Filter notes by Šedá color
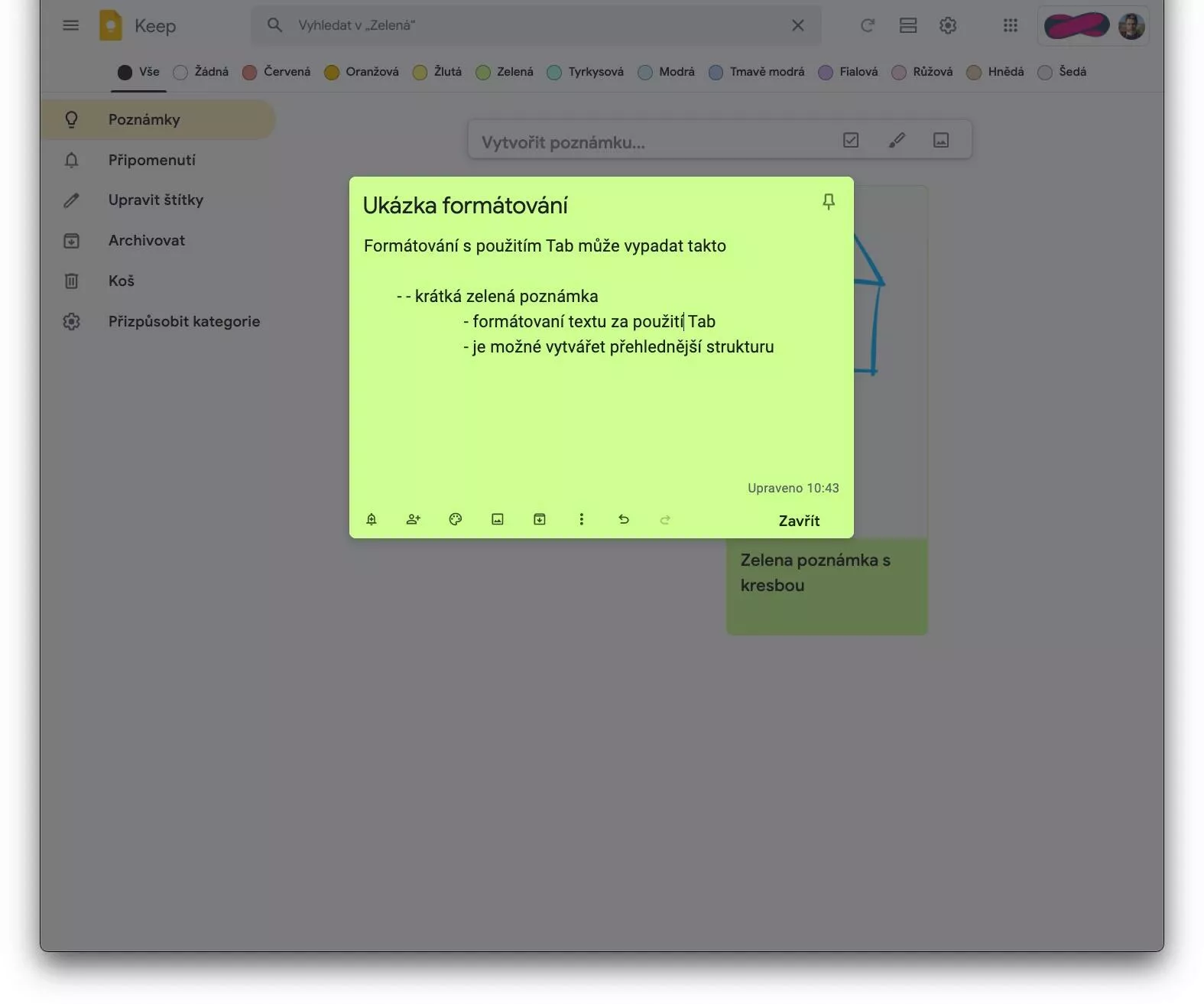The image size is (1204, 1004). click(1062, 72)
